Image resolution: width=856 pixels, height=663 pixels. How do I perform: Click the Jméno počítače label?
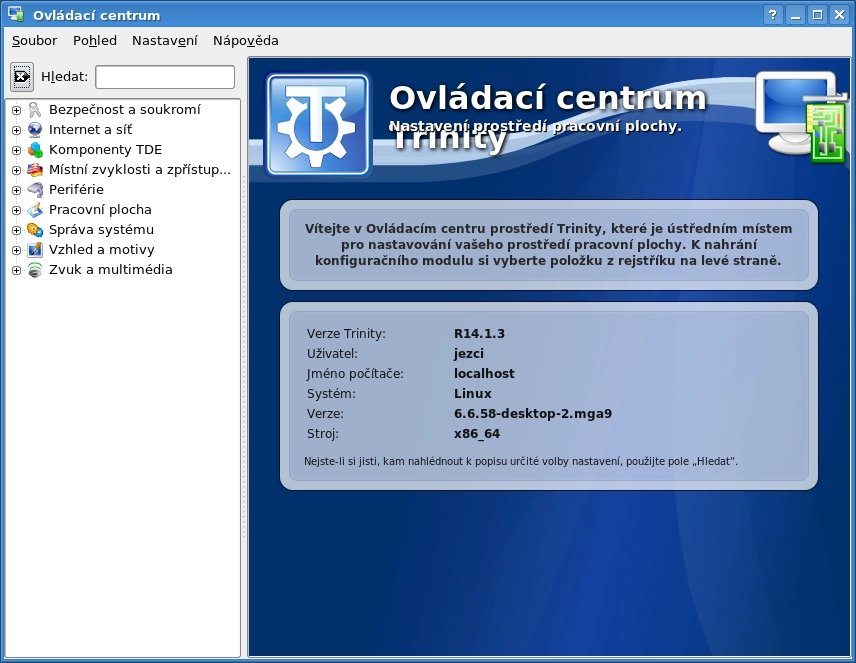tap(355, 374)
